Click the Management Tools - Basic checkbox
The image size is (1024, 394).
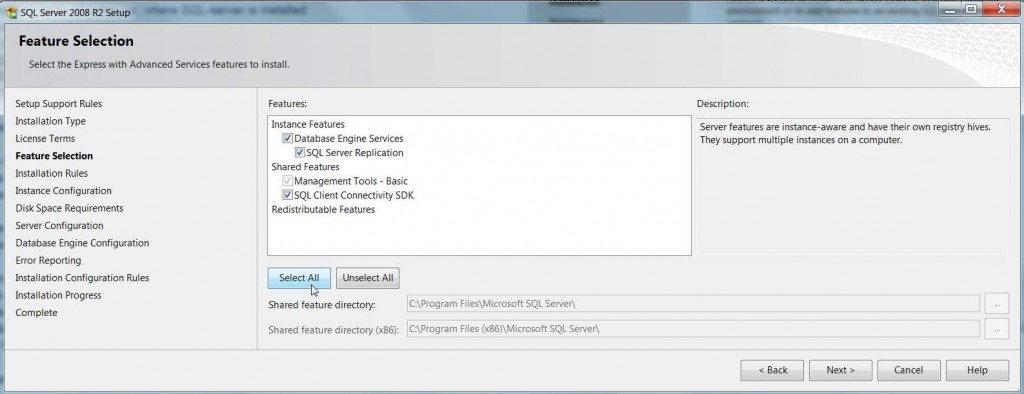point(287,181)
